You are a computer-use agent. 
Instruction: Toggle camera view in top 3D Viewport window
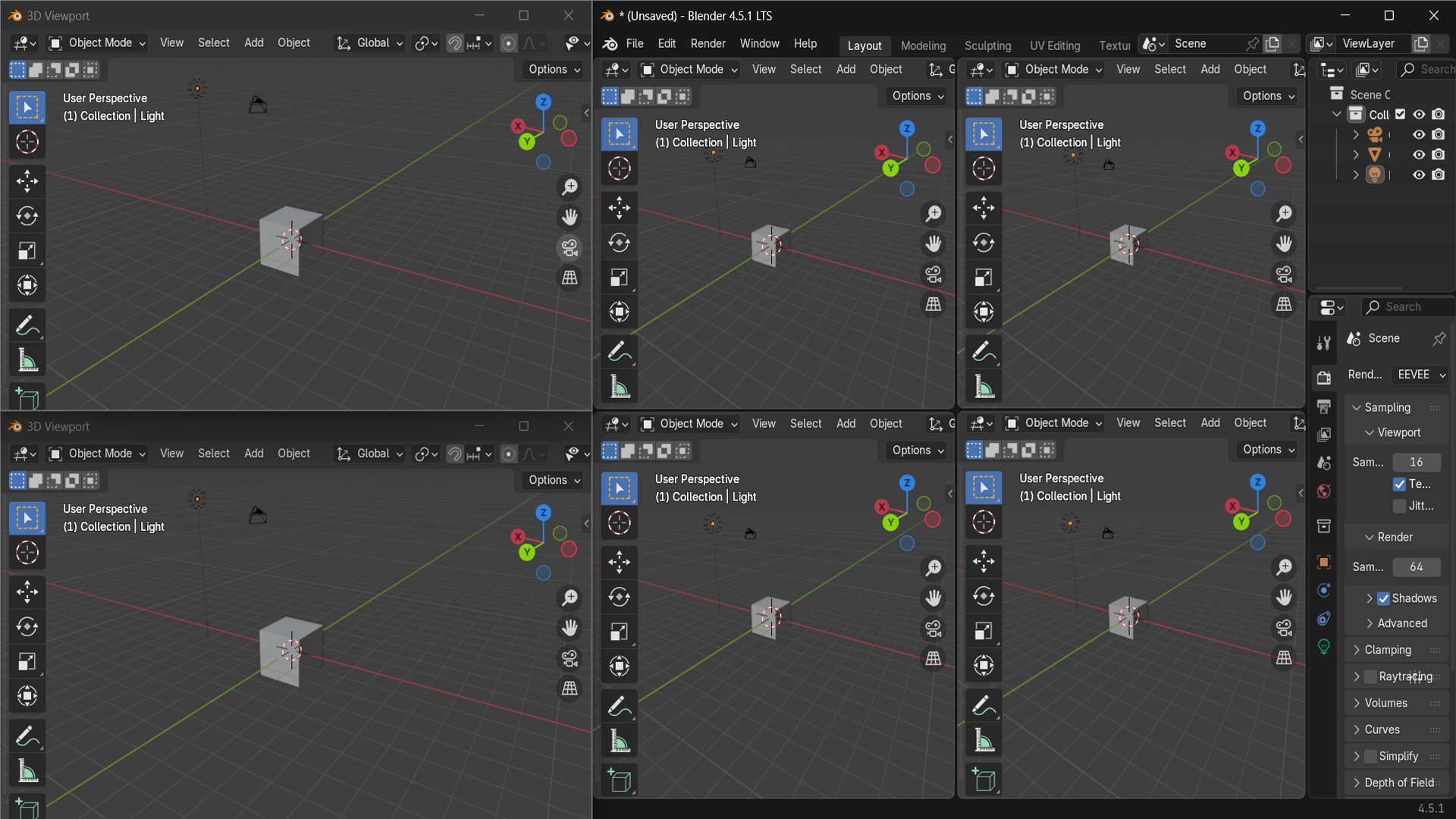pyautogui.click(x=570, y=247)
